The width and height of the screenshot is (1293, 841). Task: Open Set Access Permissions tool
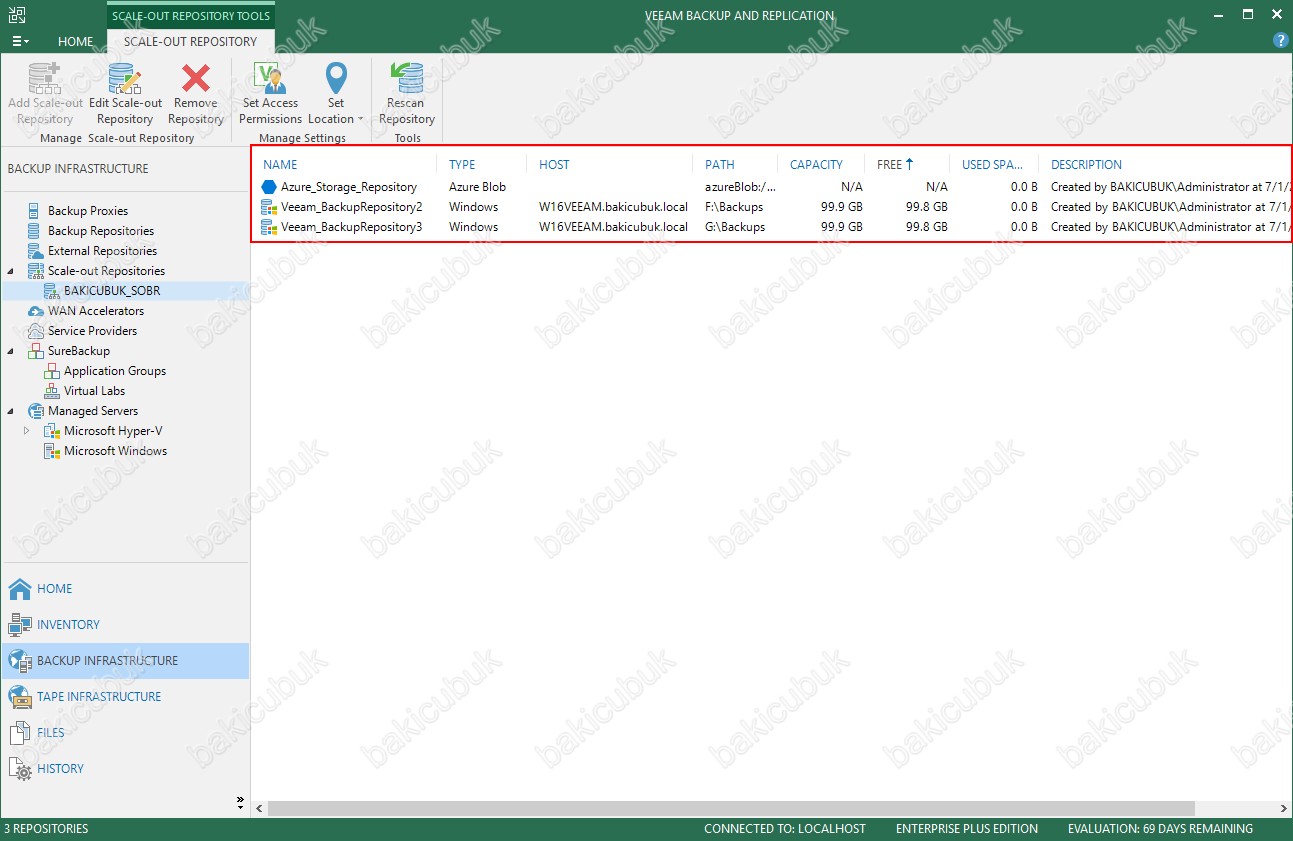[x=270, y=78]
